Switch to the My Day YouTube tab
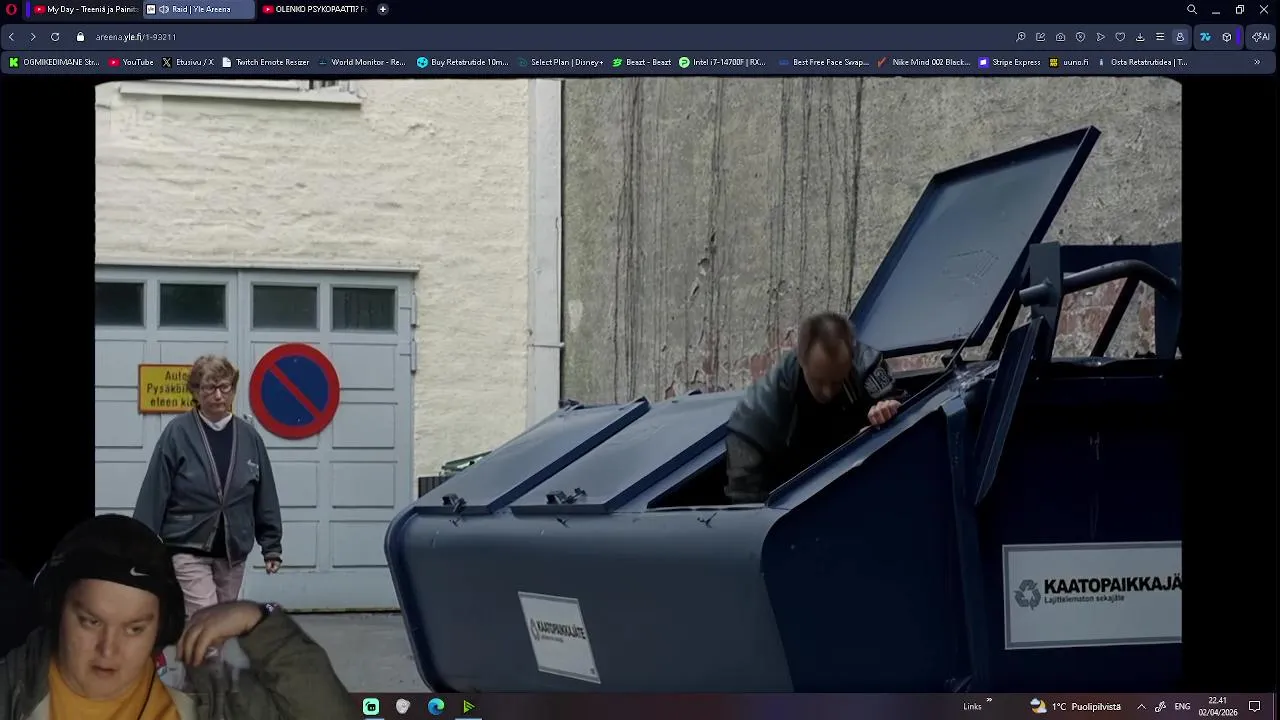 [x=85, y=9]
